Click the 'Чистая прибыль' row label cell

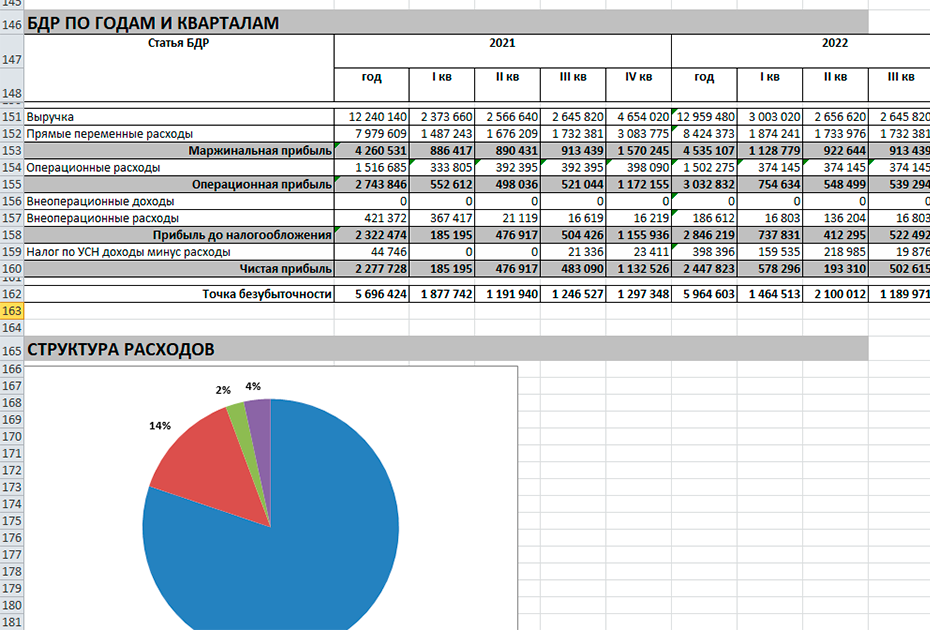pyautogui.click(x=285, y=269)
